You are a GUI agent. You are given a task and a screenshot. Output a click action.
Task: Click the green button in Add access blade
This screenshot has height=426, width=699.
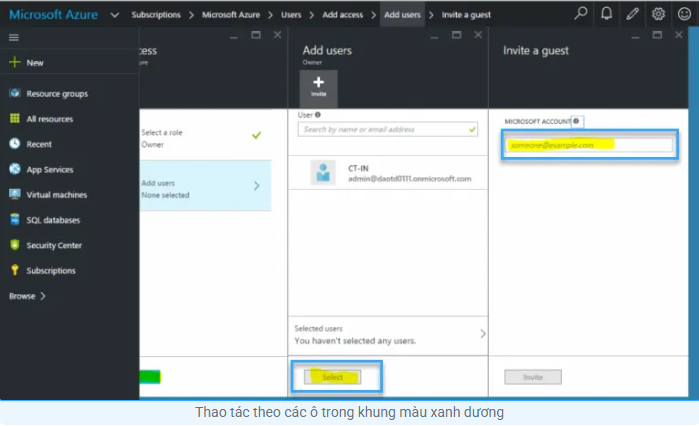150,377
